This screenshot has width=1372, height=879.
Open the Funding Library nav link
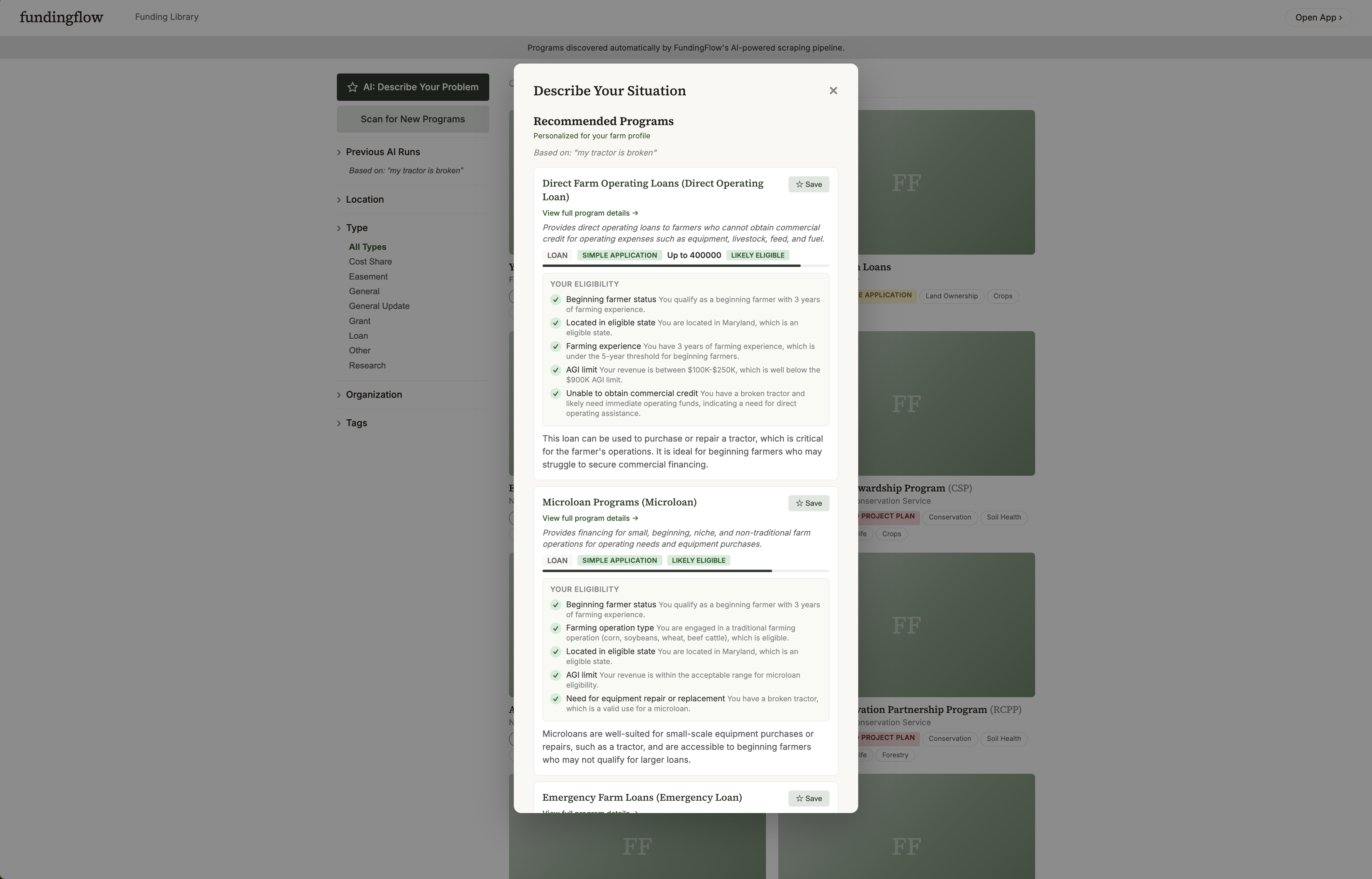pyautogui.click(x=167, y=17)
